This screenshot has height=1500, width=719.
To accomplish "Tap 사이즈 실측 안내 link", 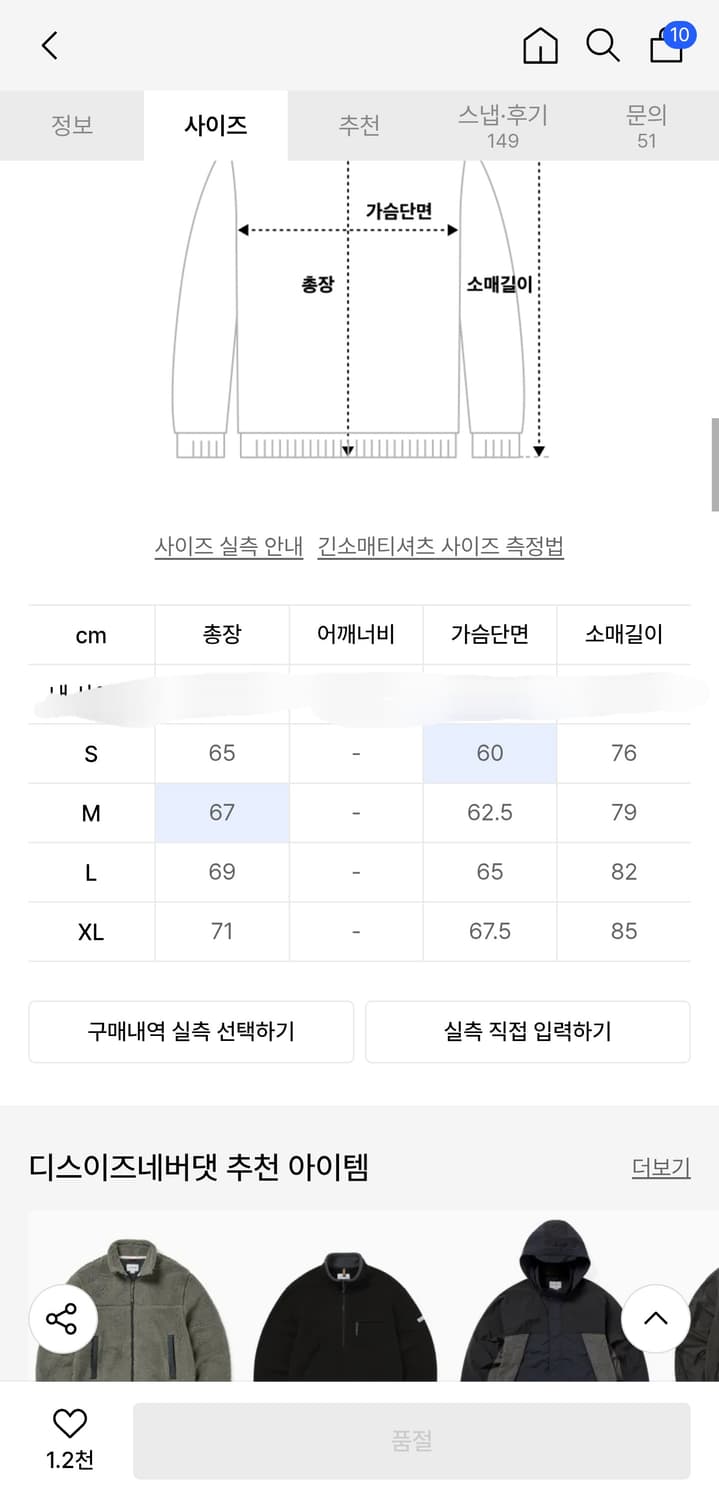I will [x=228, y=545].
